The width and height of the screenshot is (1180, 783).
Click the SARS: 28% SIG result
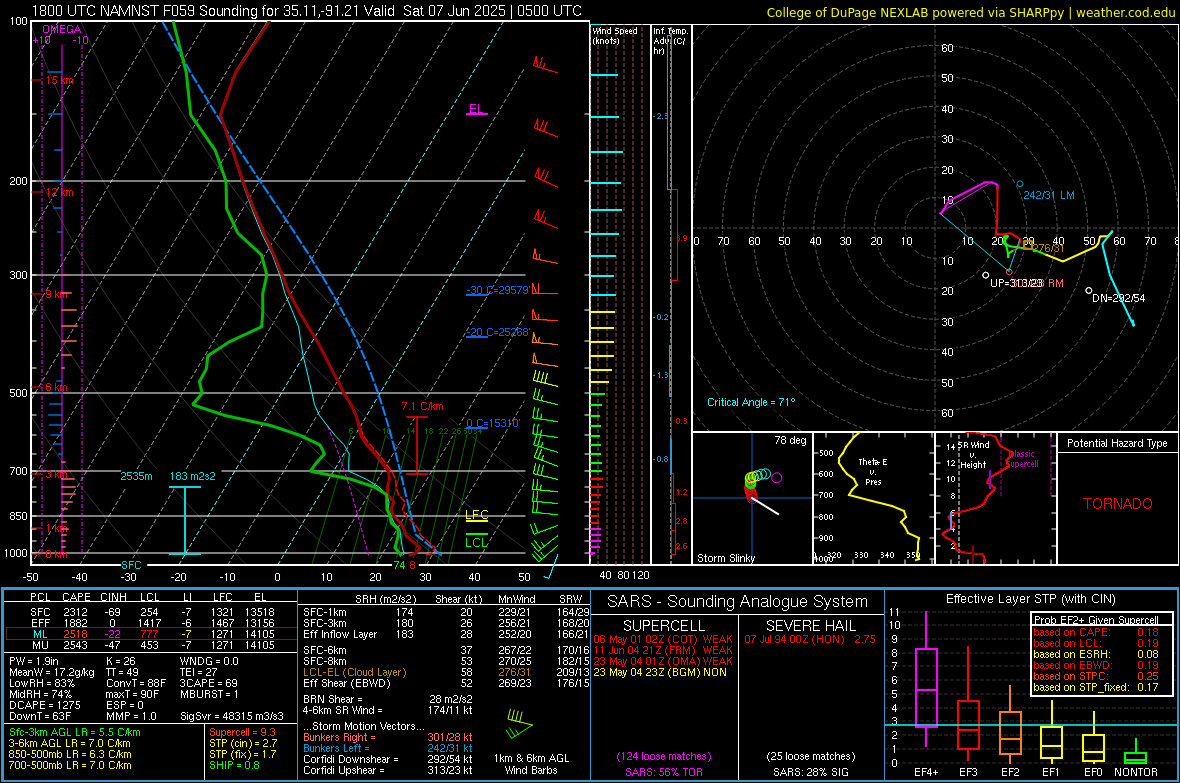(810, 772)
